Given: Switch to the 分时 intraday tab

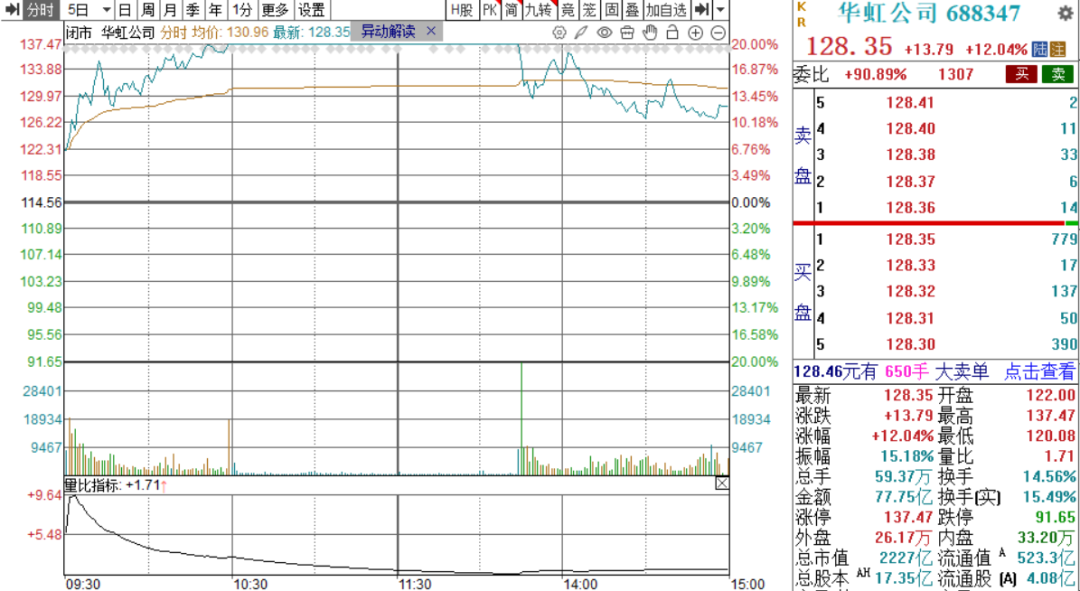Looking at the screenshot, I should pos(42,10).
